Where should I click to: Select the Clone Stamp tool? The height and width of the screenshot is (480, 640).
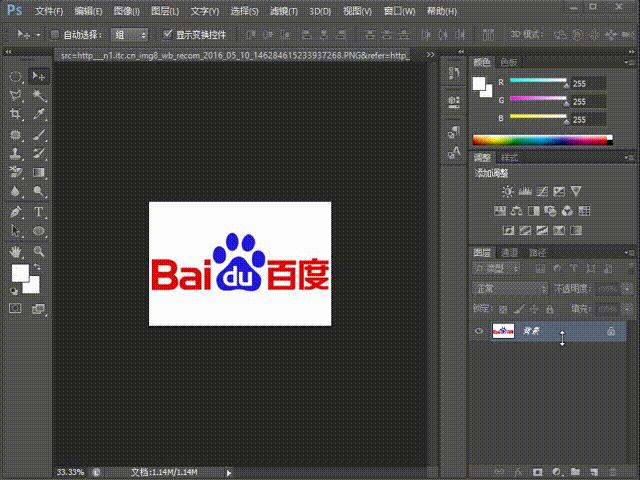pyautogui.click(x=16, y=153)
